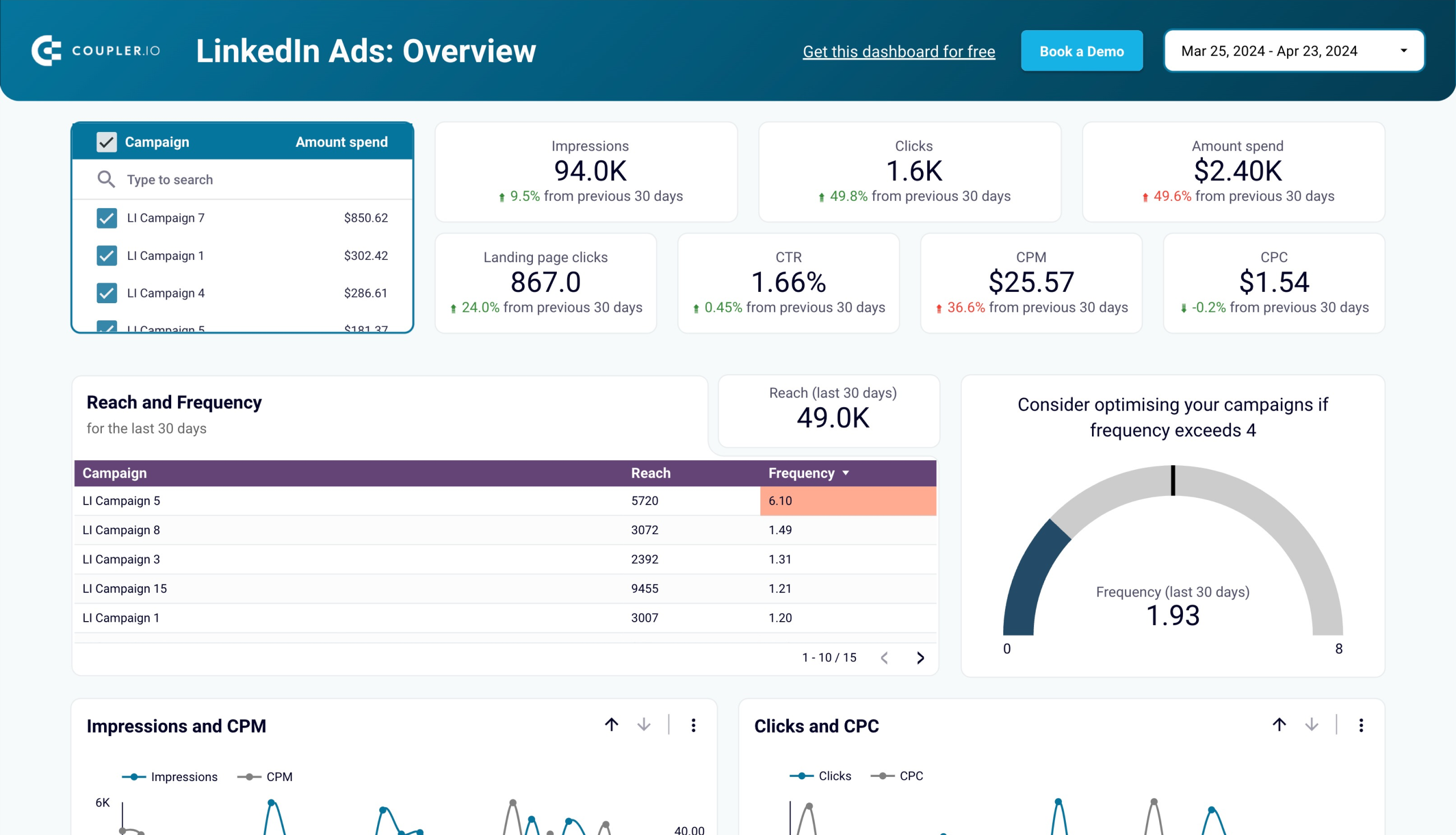
Task: Sort table by Reach column header
Action: coord(651,473)
